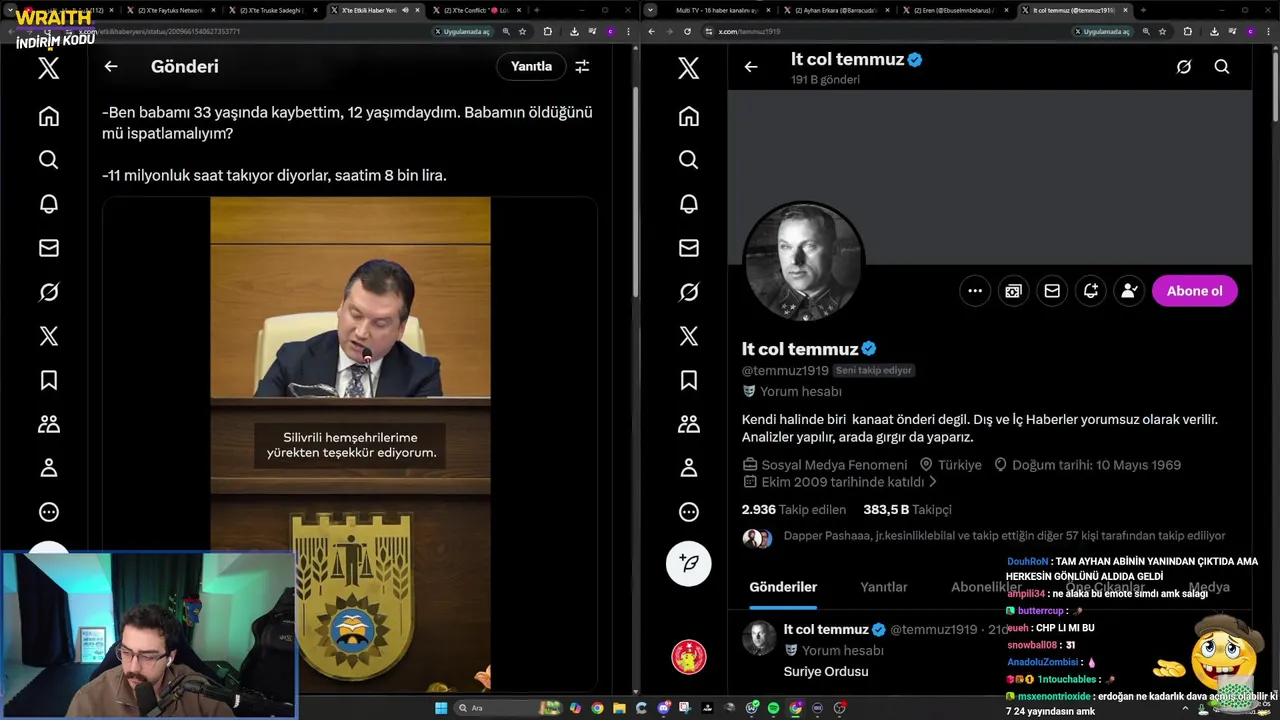
Task: Open Notifications bell in left window sidebar
Action: coord(48,204)
